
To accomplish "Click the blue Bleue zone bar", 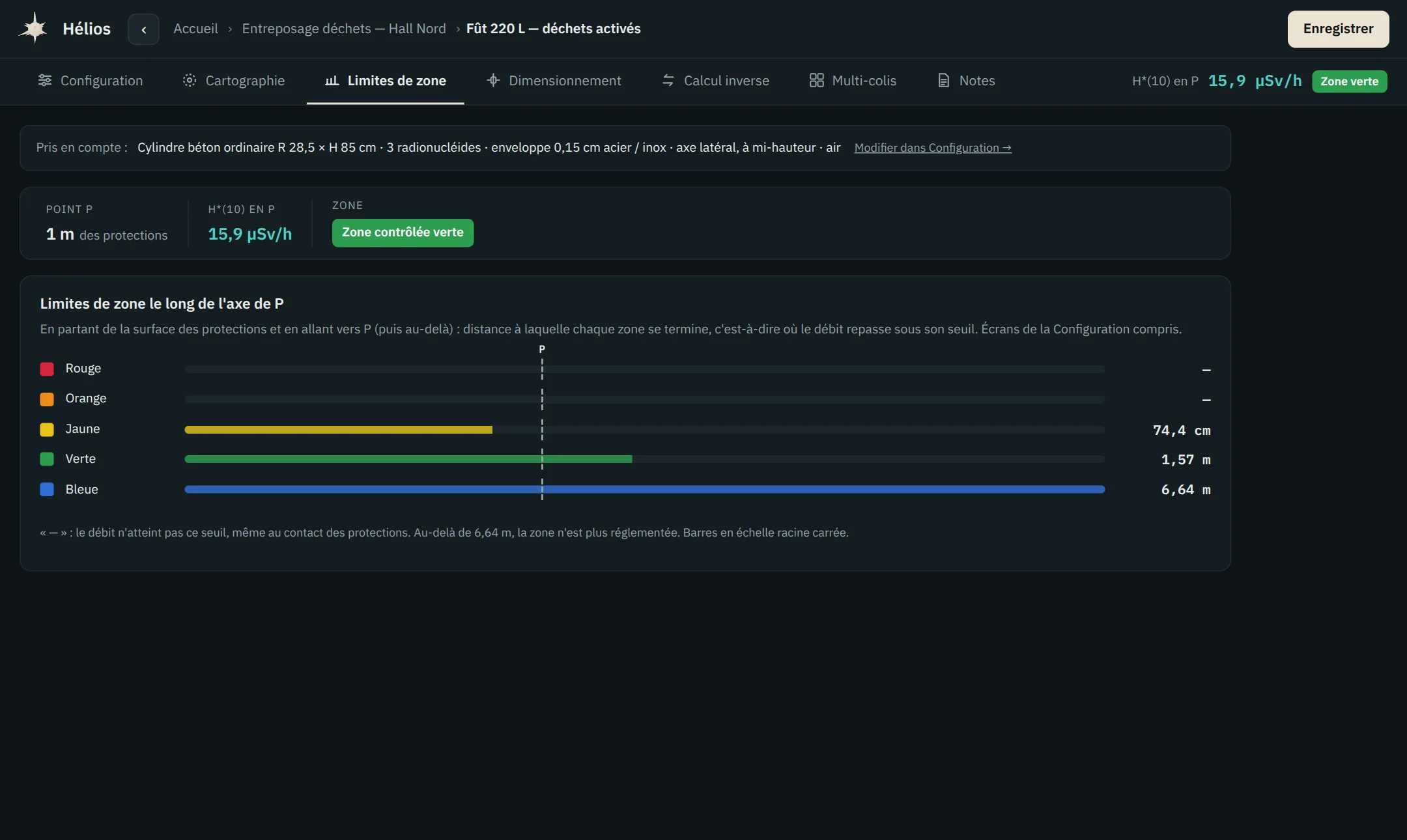I will 644,489.
